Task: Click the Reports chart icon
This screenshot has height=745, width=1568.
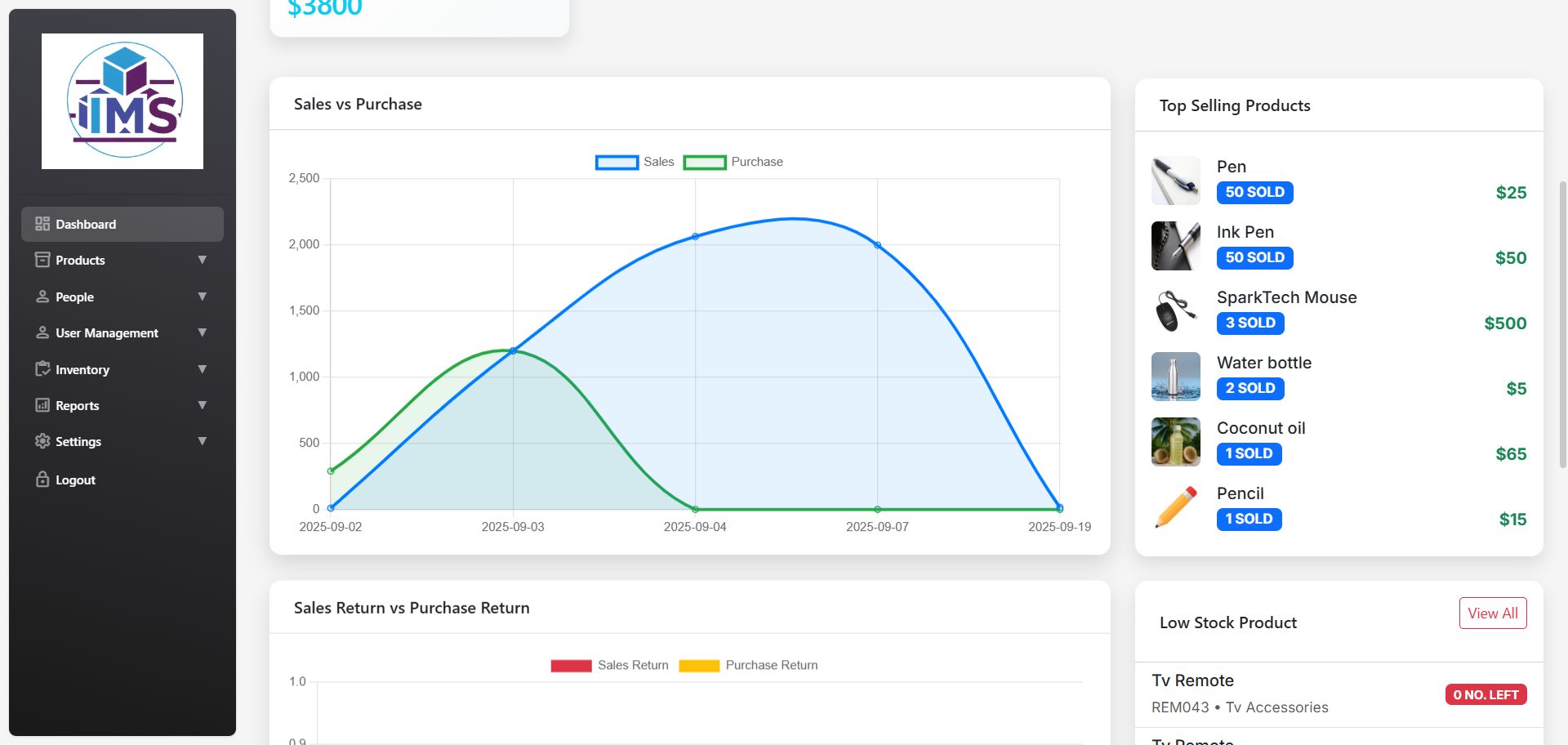Action: (x=42, y=405)
